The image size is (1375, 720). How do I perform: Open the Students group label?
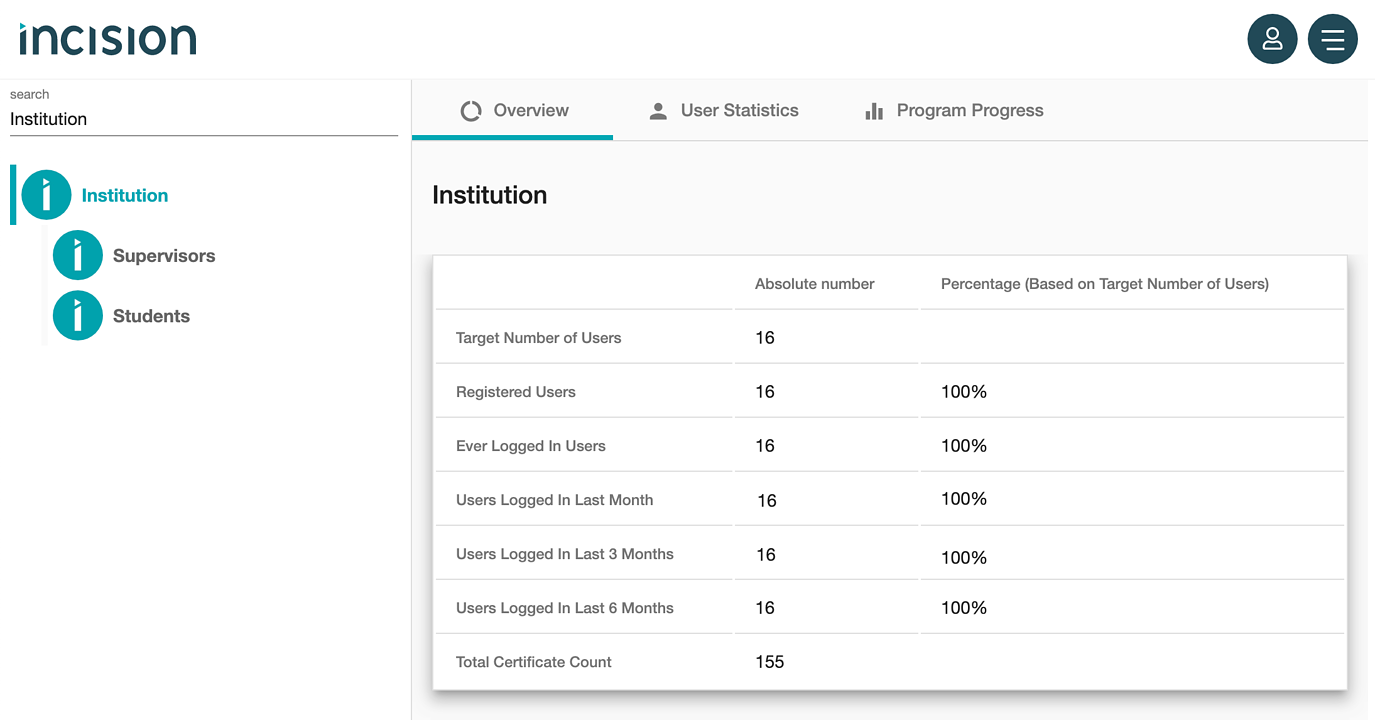[x=151, y=316]
